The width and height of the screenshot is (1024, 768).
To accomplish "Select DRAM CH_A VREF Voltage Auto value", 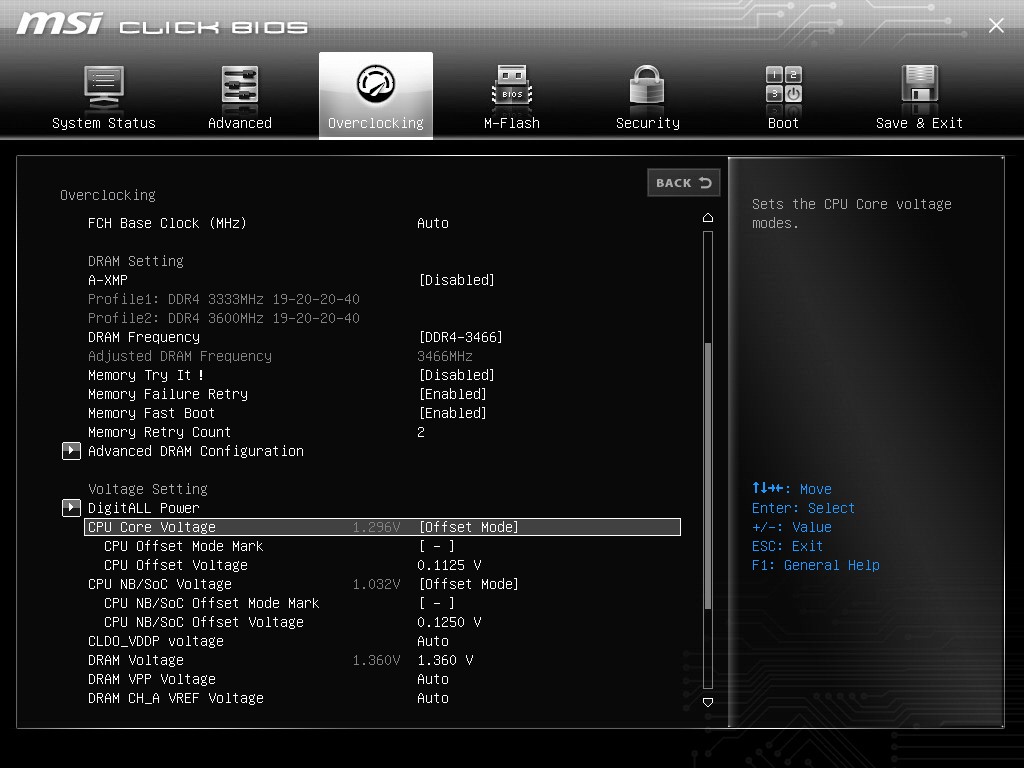I will [433, 698].
